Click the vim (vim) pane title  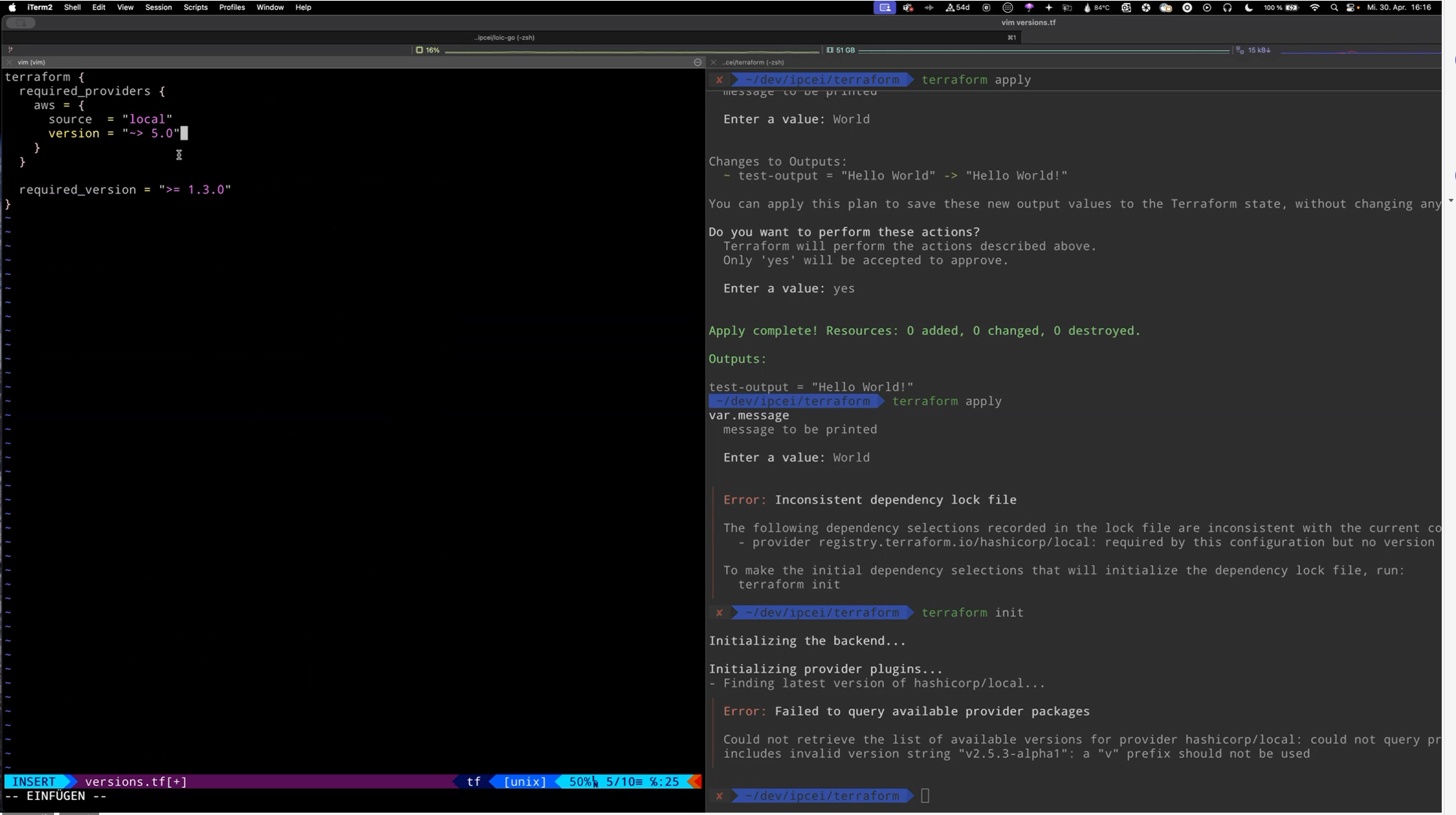coord(32,62)
